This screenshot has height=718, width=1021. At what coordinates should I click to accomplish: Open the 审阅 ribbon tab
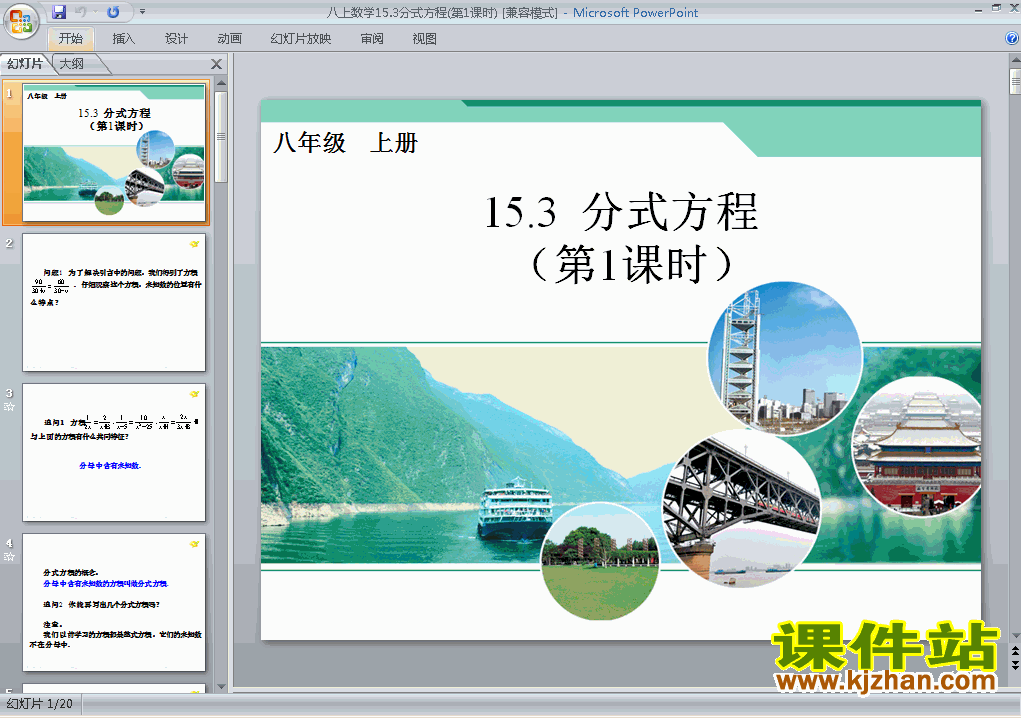372,38
